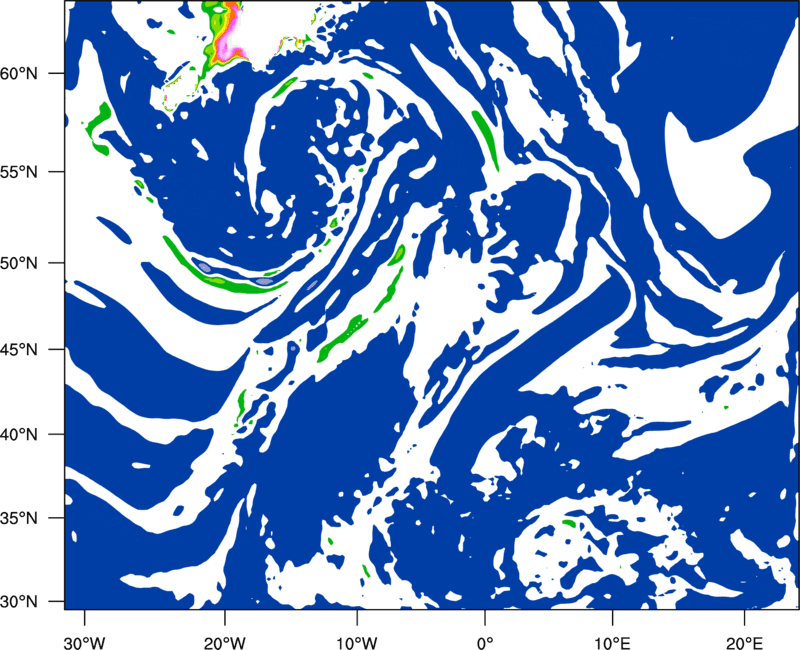This screenshot has width=800, height=650.
Task: Click the 60°N latitude label
Action: pyautogui.click(x=19, y=73)
